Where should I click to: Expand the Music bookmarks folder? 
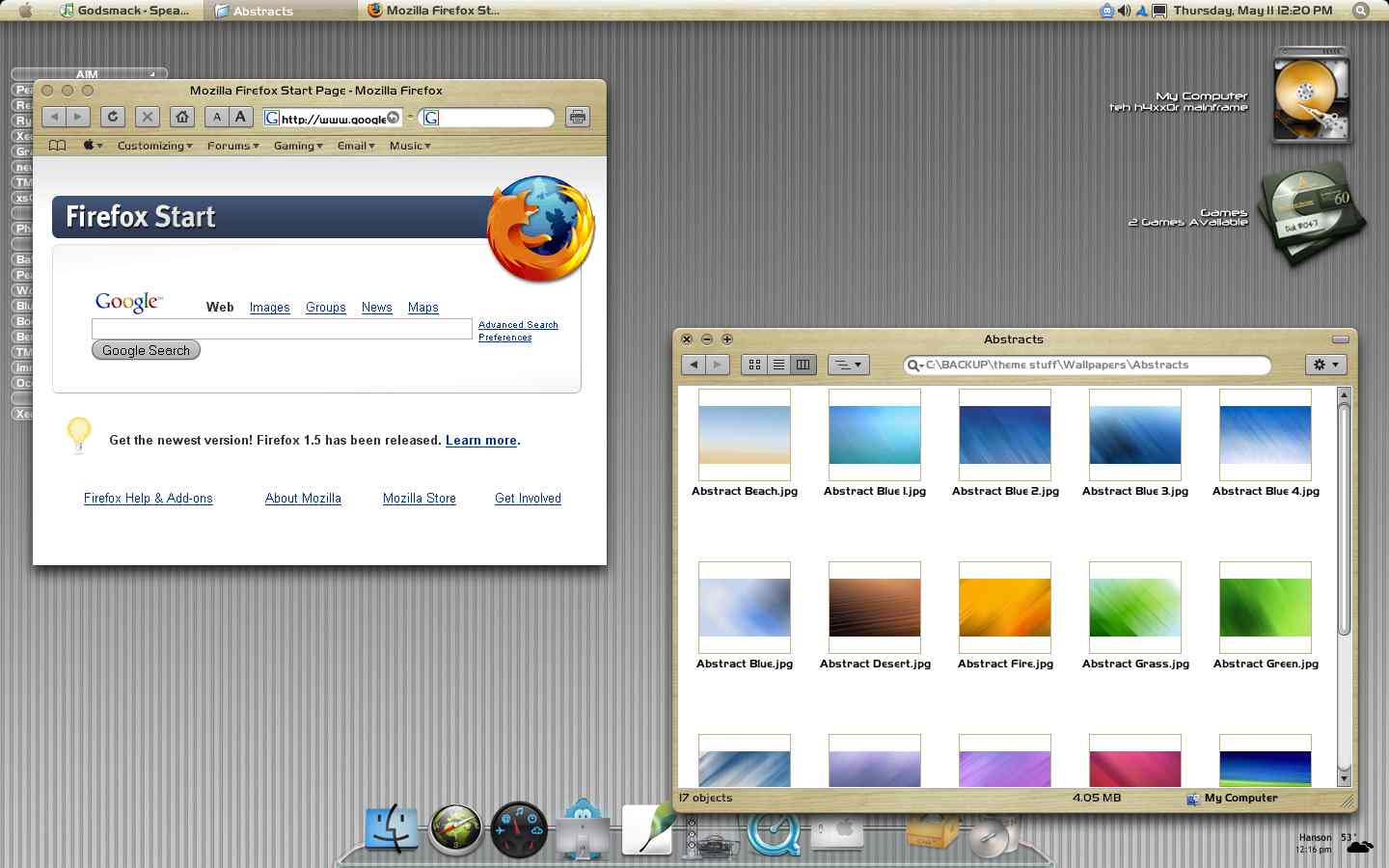click(x=410, y=146)
